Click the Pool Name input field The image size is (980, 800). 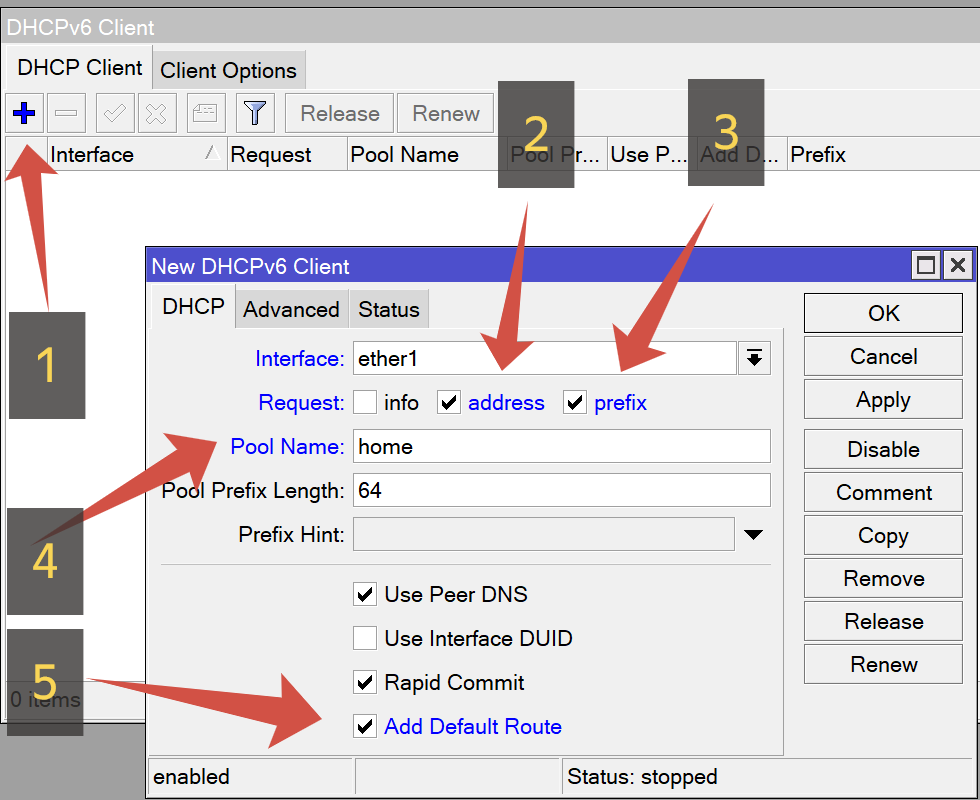562,446
